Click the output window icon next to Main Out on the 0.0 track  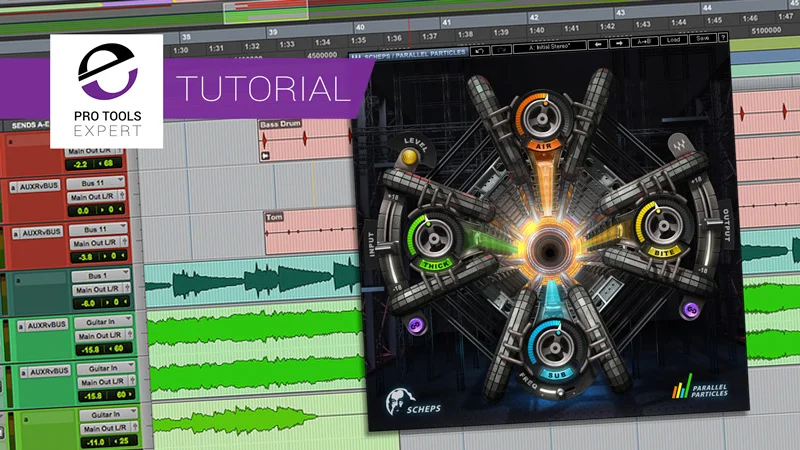coord(122,195)
